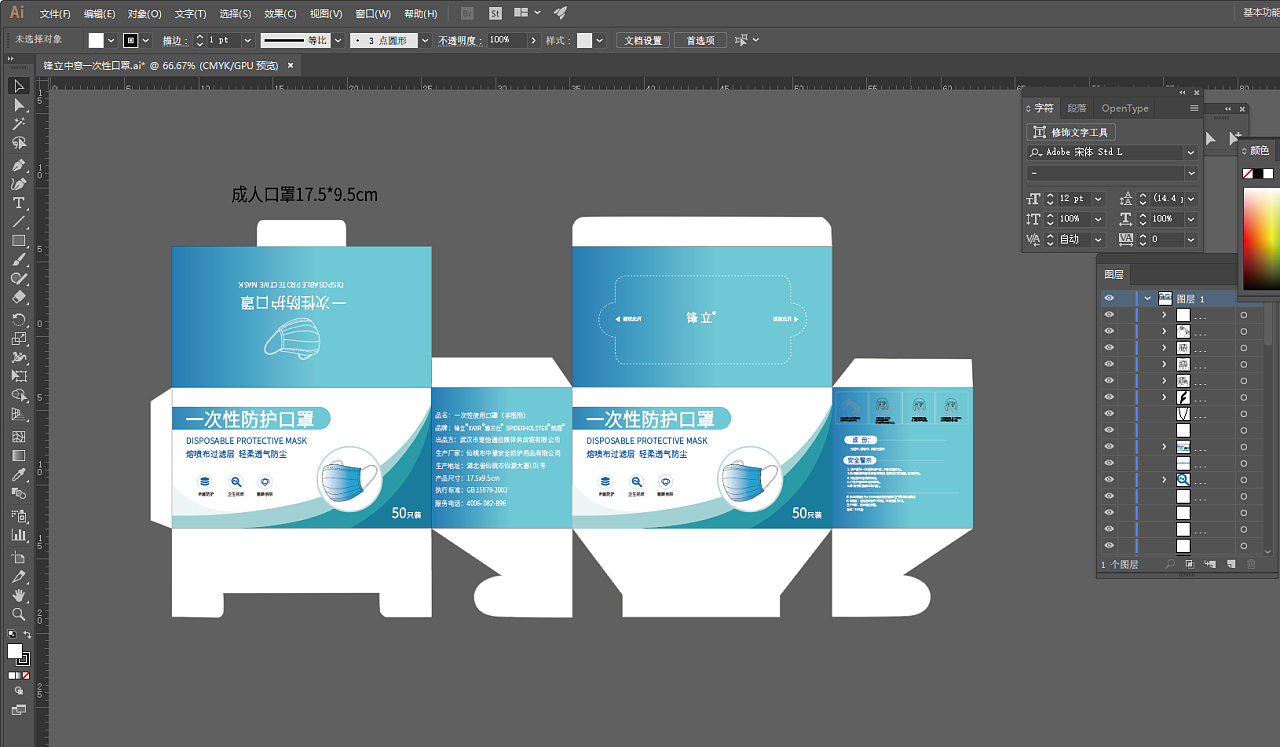
Task: Open the 12 pt font size dropdown
Action: [x=1098, y=199]
